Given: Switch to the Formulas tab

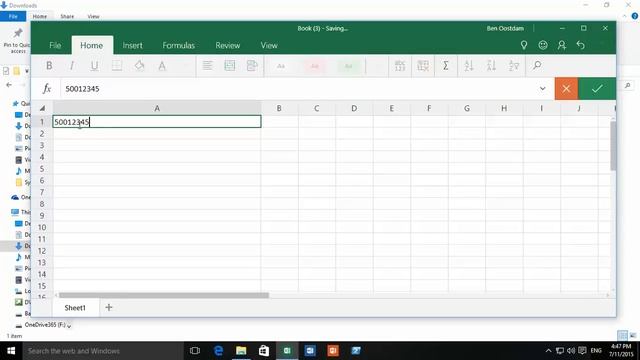Looking at the screenshot, I should pos(178,45).
